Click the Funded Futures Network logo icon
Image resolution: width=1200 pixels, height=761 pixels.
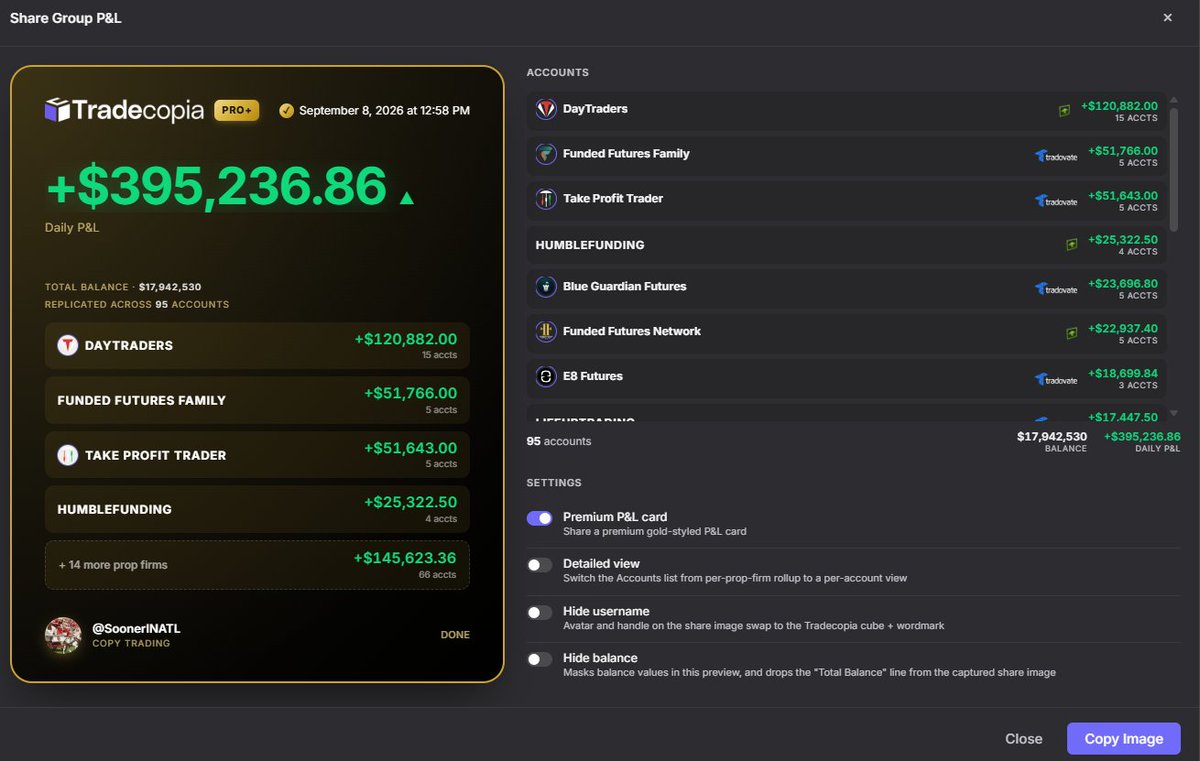[546, 331]
